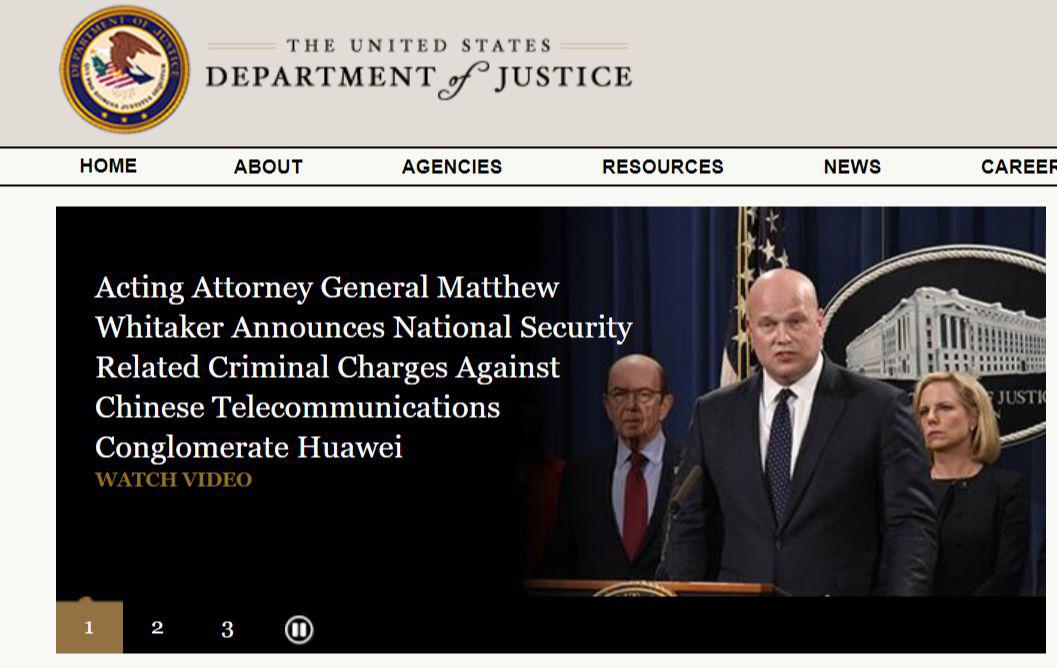Expand the NEWS menu
This screenshot has width=1057, height=668.
852,167
